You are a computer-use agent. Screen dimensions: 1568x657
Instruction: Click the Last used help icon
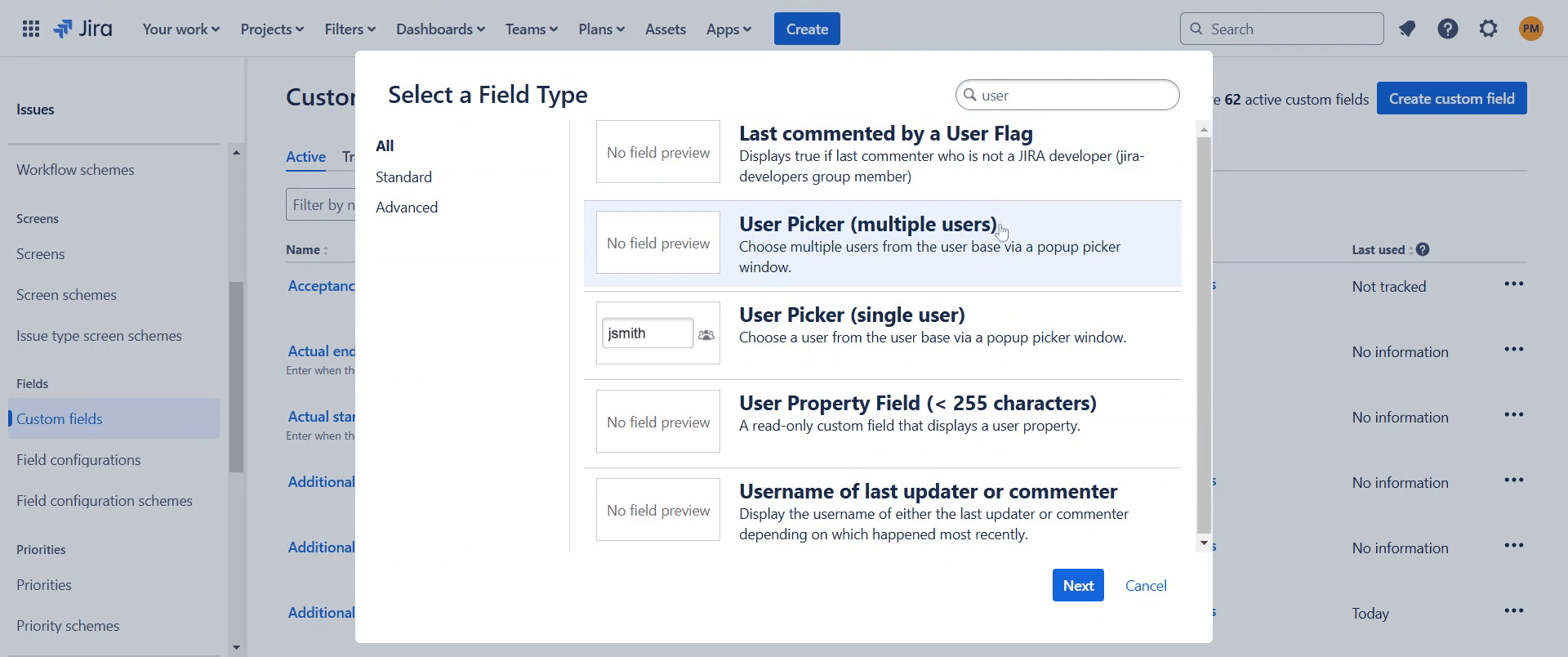[x=1423, y=250]
